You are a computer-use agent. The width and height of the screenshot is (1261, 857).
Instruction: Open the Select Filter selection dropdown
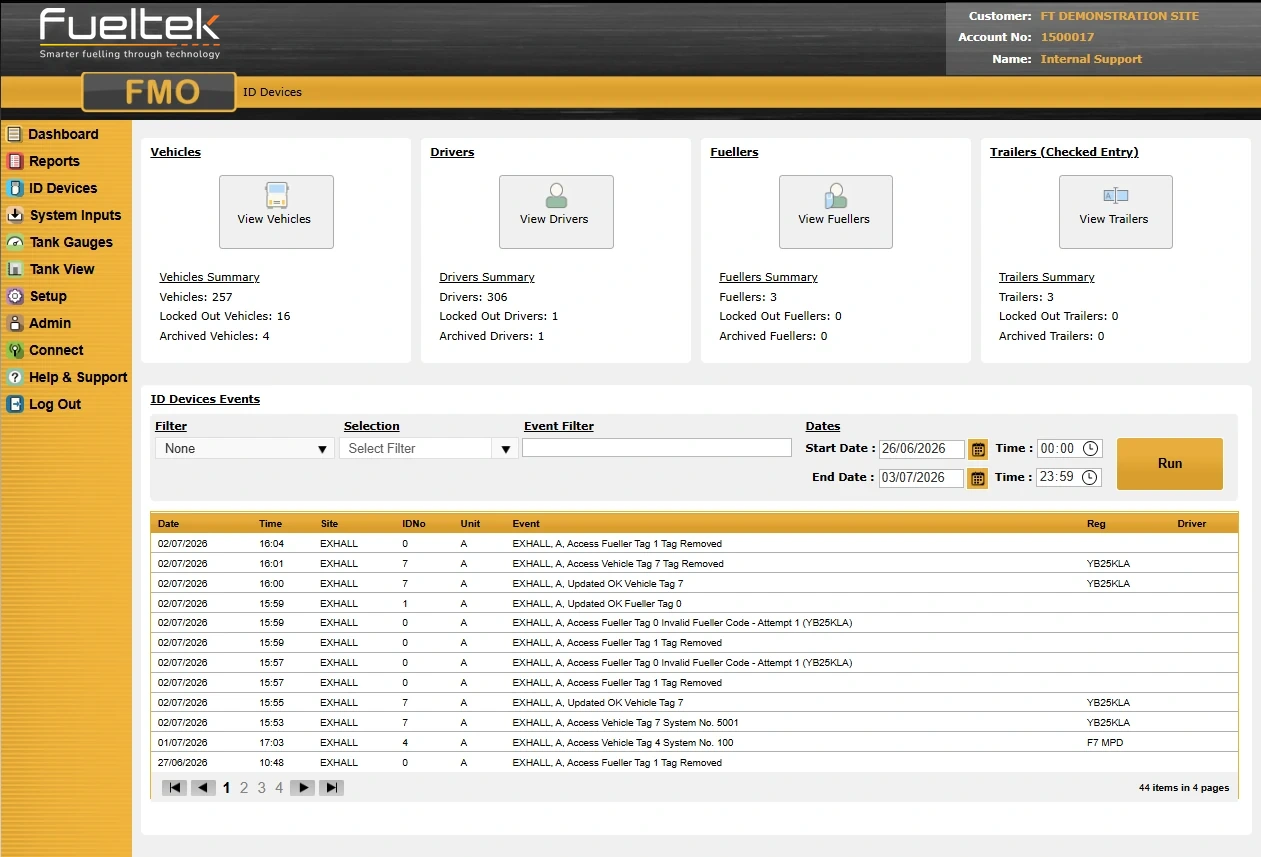click(x=428, y=449)
